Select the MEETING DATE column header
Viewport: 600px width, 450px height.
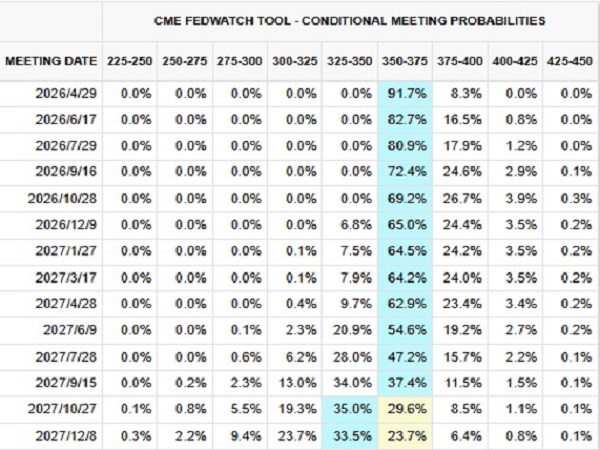click(x=51, y=60)
